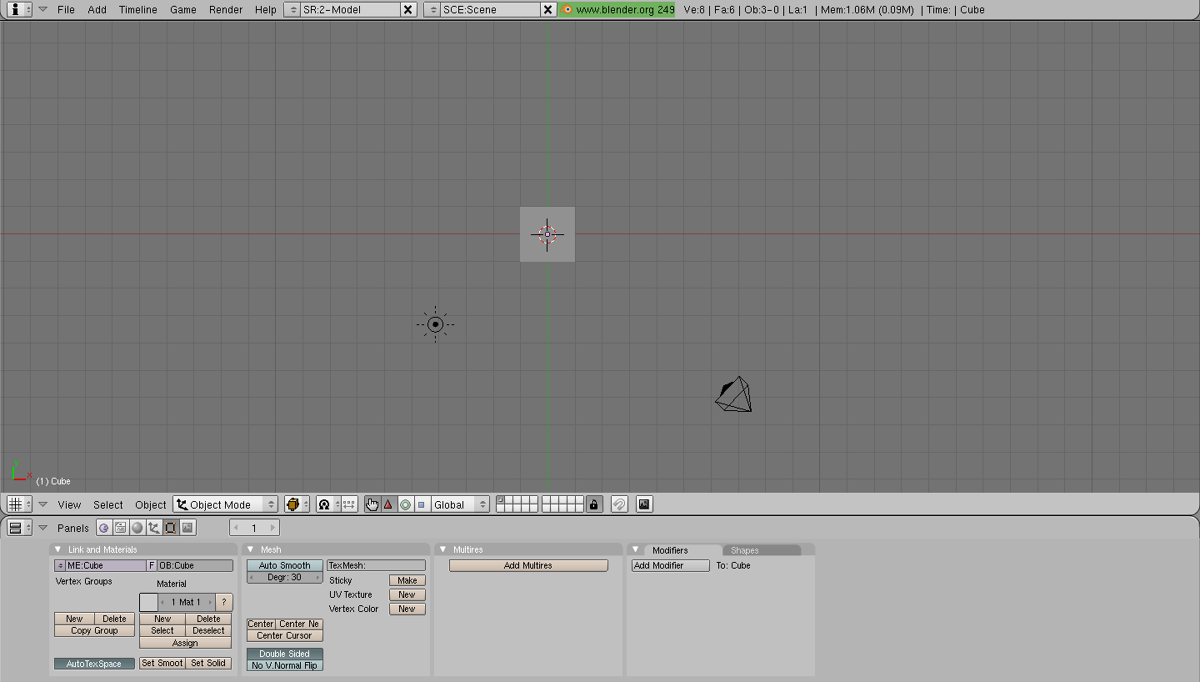Open the viewport draw type dropdown
The image size is (1200, 682).
(x=298, y=504)
